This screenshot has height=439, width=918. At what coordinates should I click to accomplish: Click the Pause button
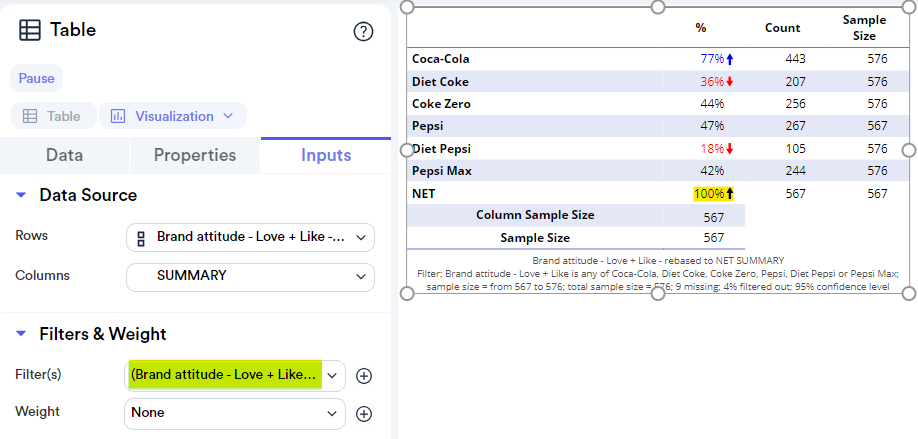click(x=36, y=78)
